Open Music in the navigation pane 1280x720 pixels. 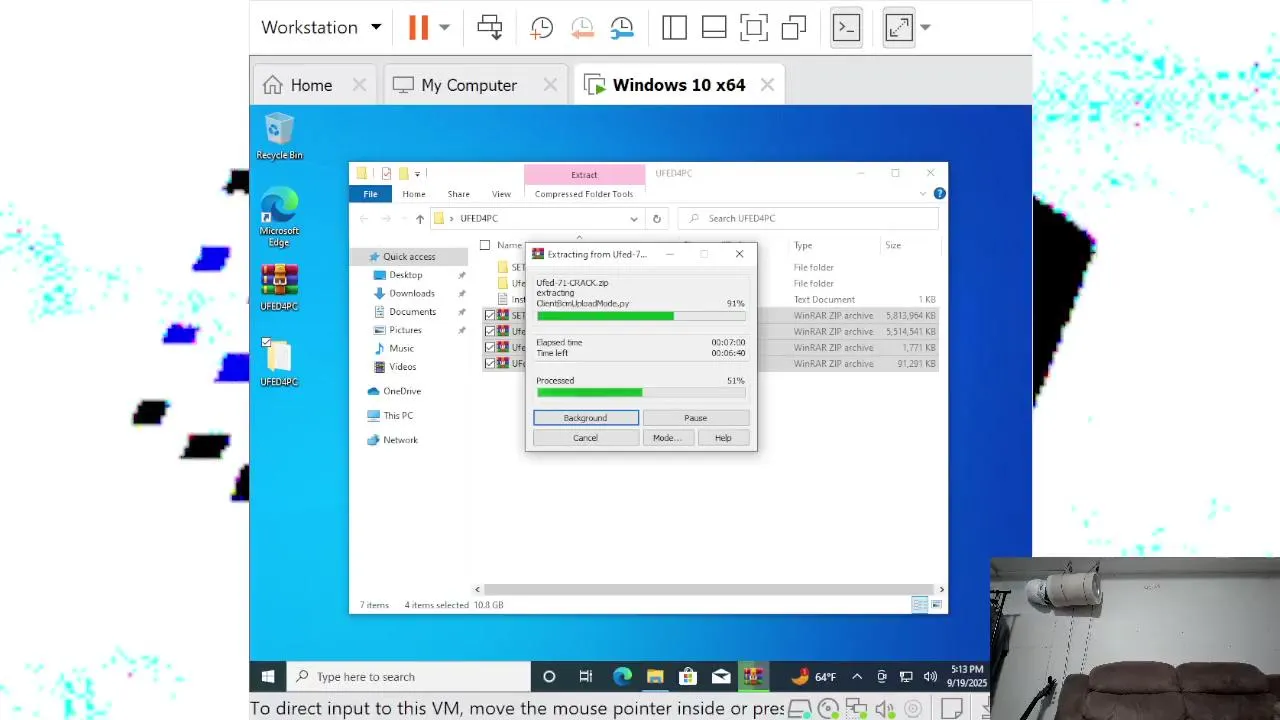point(401,348)
